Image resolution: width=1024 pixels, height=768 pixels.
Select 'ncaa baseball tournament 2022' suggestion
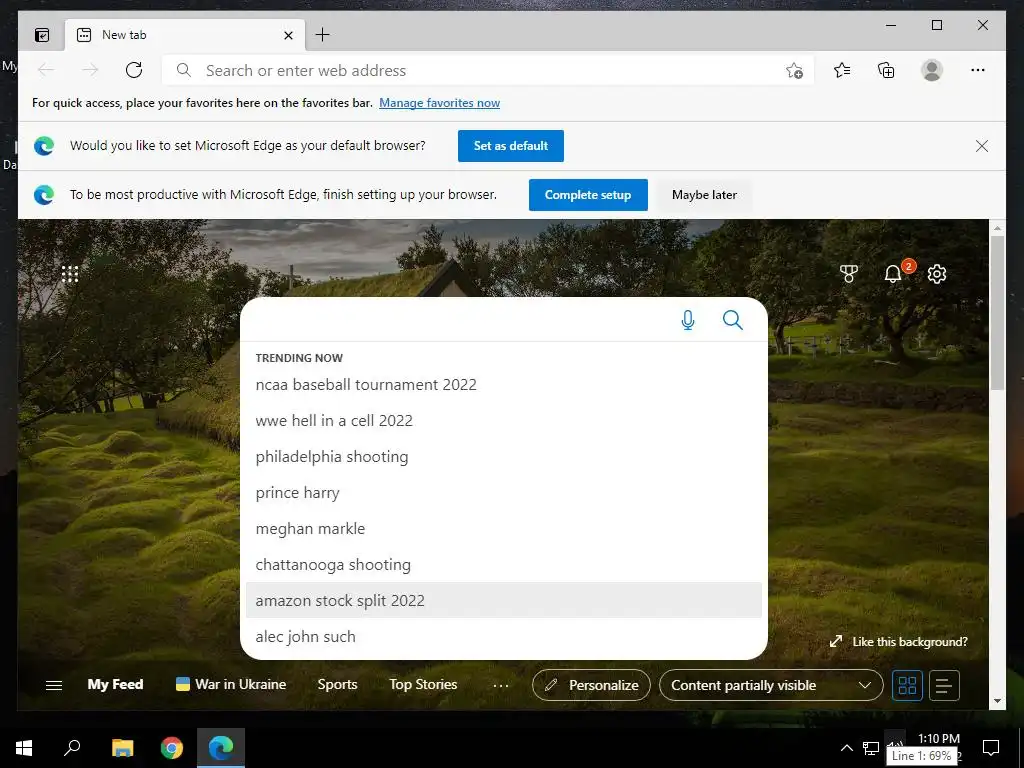504,385
